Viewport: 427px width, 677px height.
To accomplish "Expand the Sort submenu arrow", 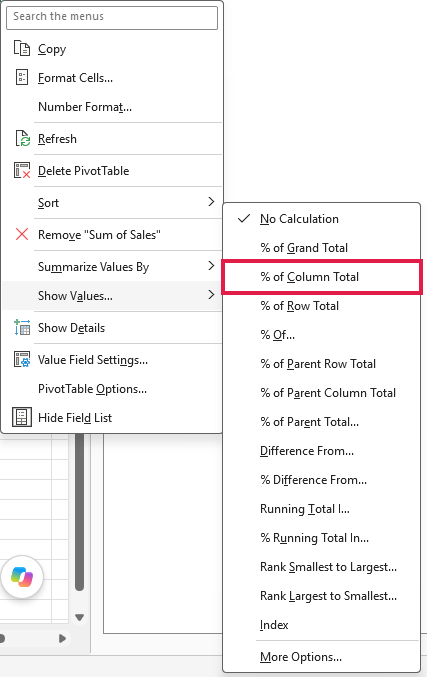I will (211, 202).
